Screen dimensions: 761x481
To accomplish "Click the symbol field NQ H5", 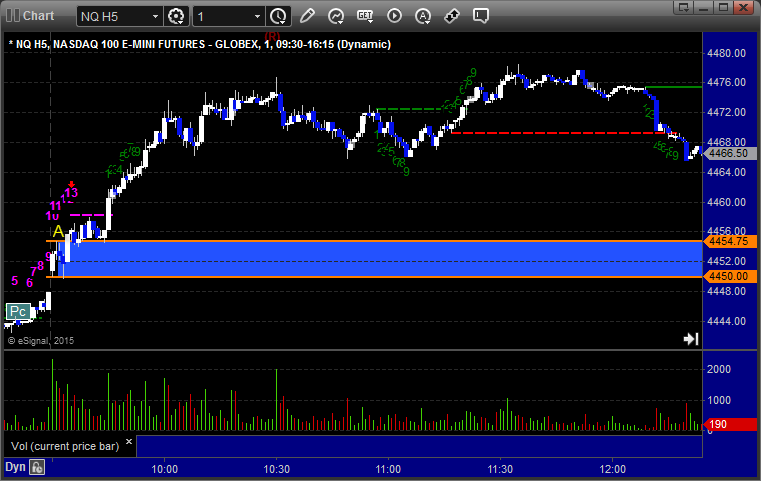I will (114, 17).
